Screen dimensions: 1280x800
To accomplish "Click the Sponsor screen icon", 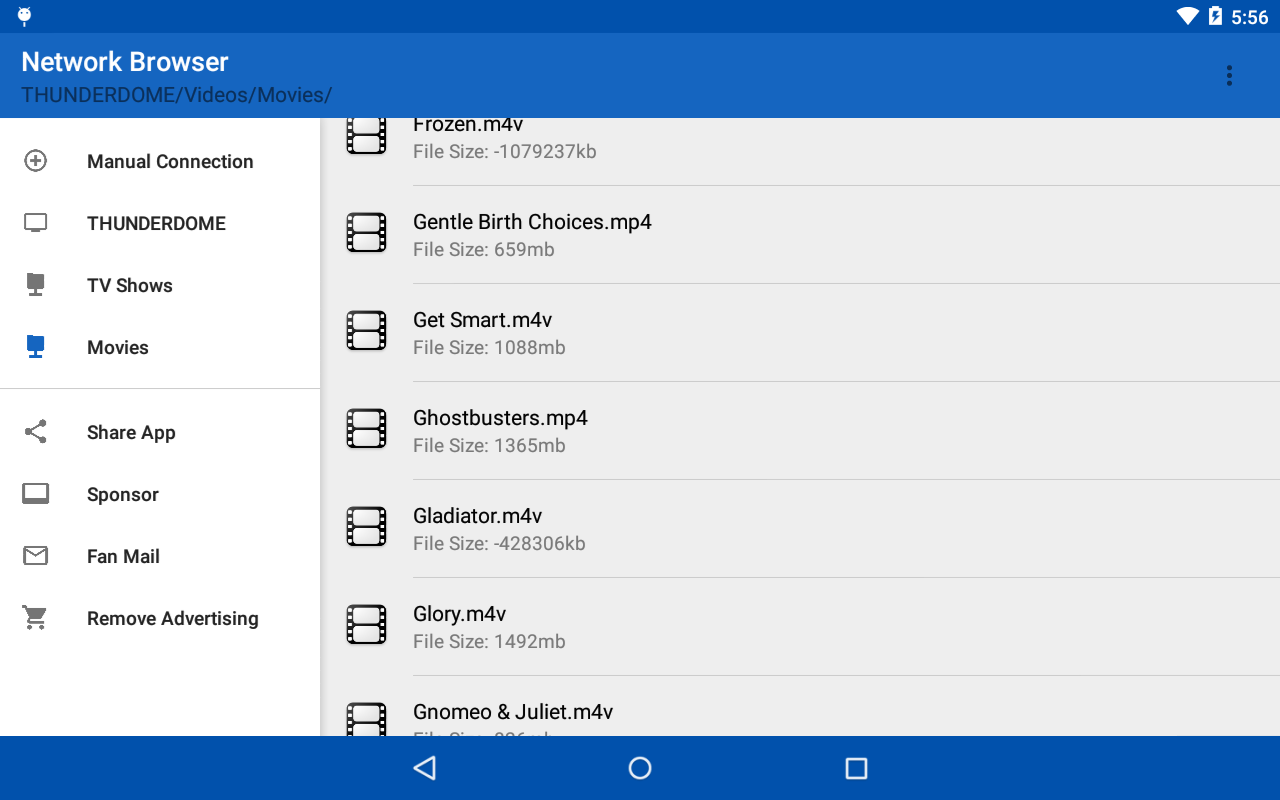I will pos(35,494).
